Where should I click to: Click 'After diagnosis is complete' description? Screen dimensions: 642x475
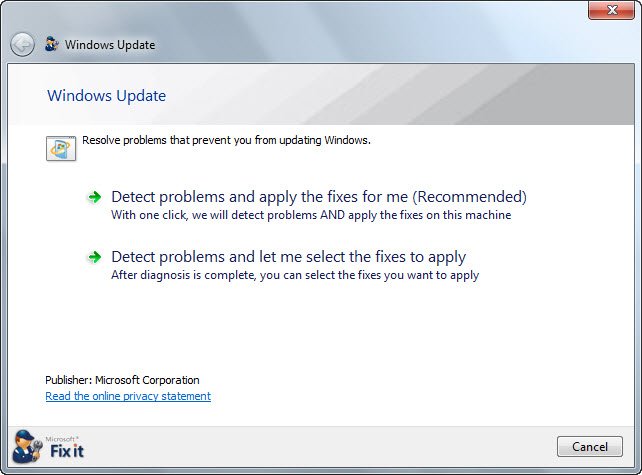click(295, 275)
